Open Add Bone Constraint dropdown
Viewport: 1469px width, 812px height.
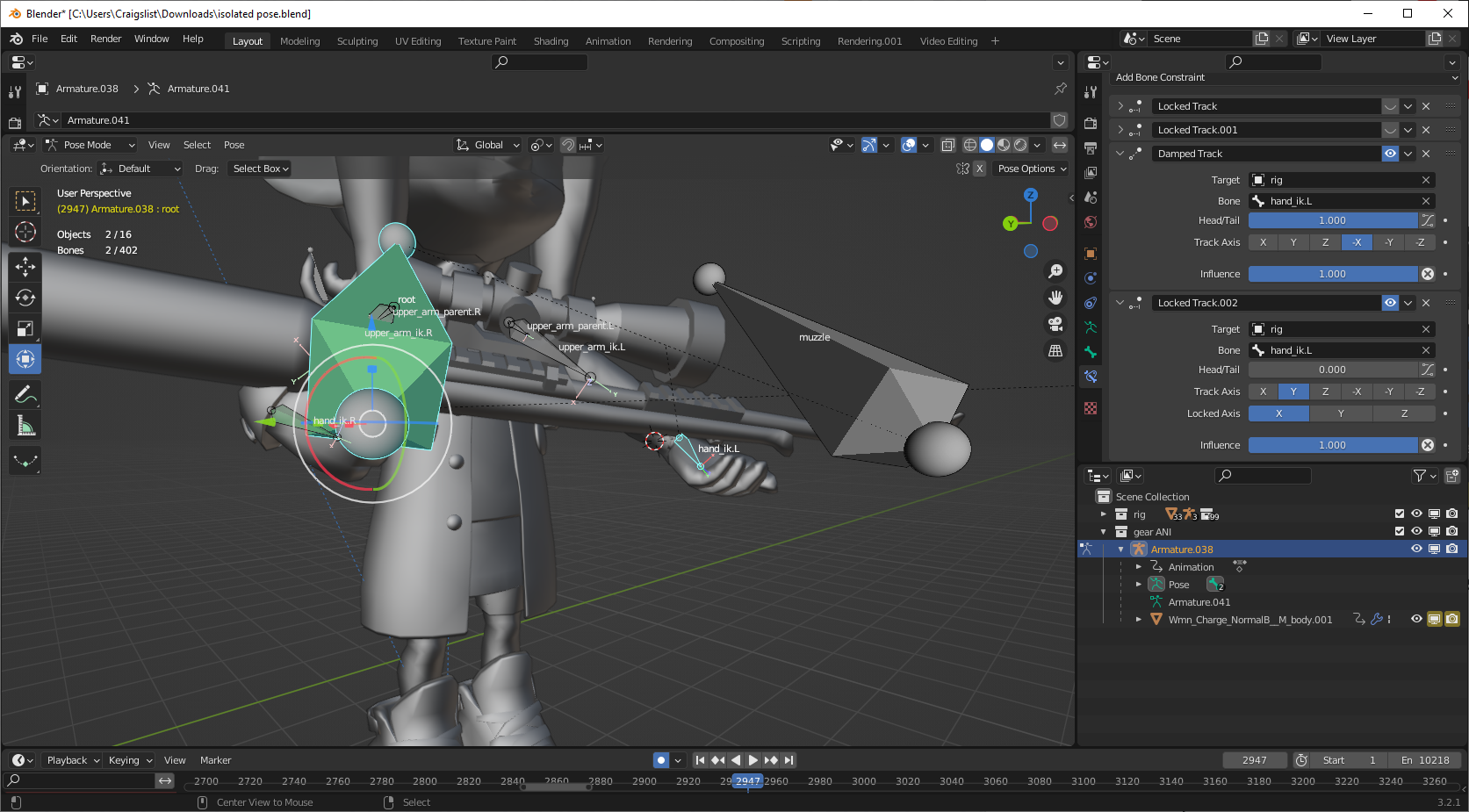1285,77
